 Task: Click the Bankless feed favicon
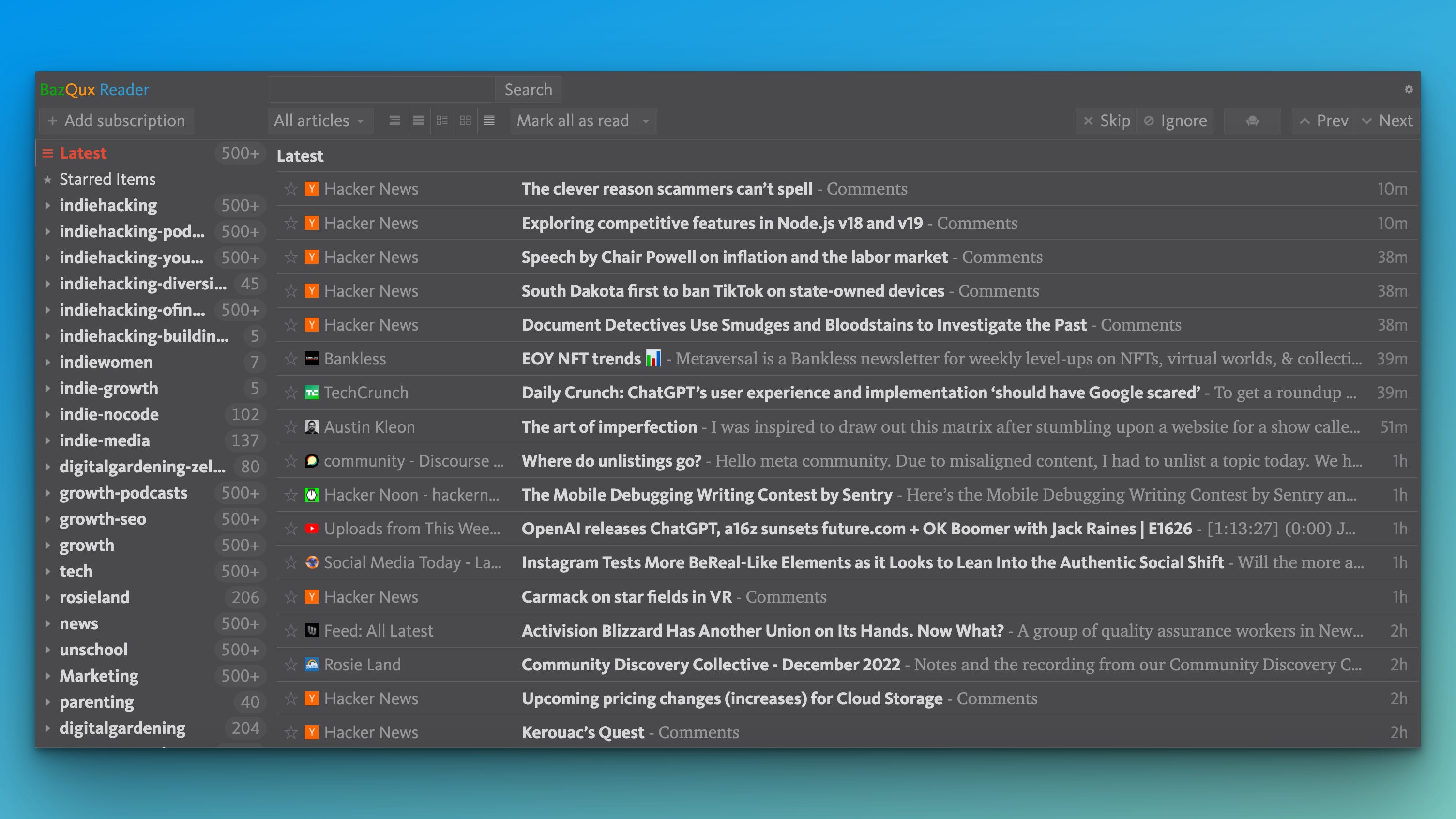(311, 359)
